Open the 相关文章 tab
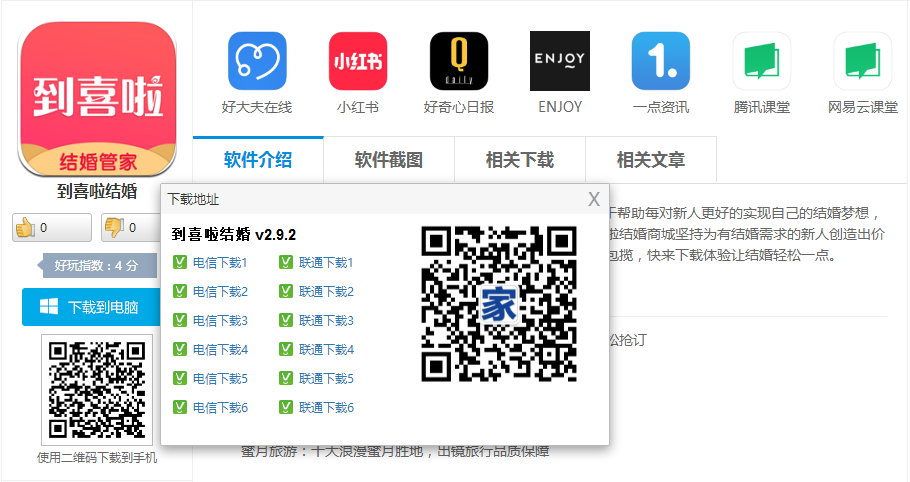 coord(651,160)
